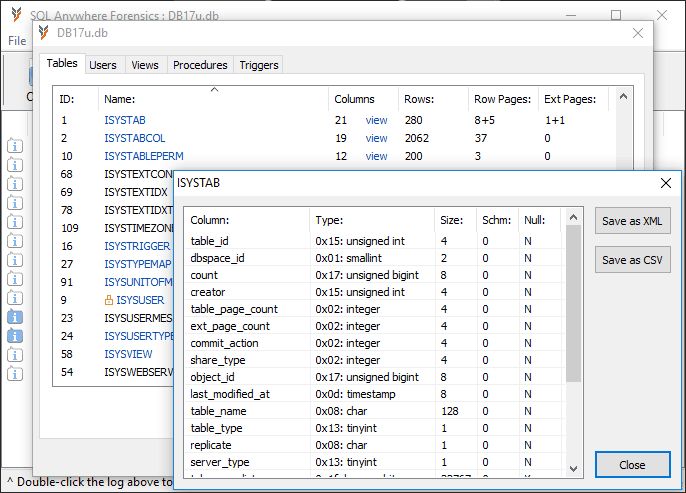Switch to the Users tab

tap(103, 65)
